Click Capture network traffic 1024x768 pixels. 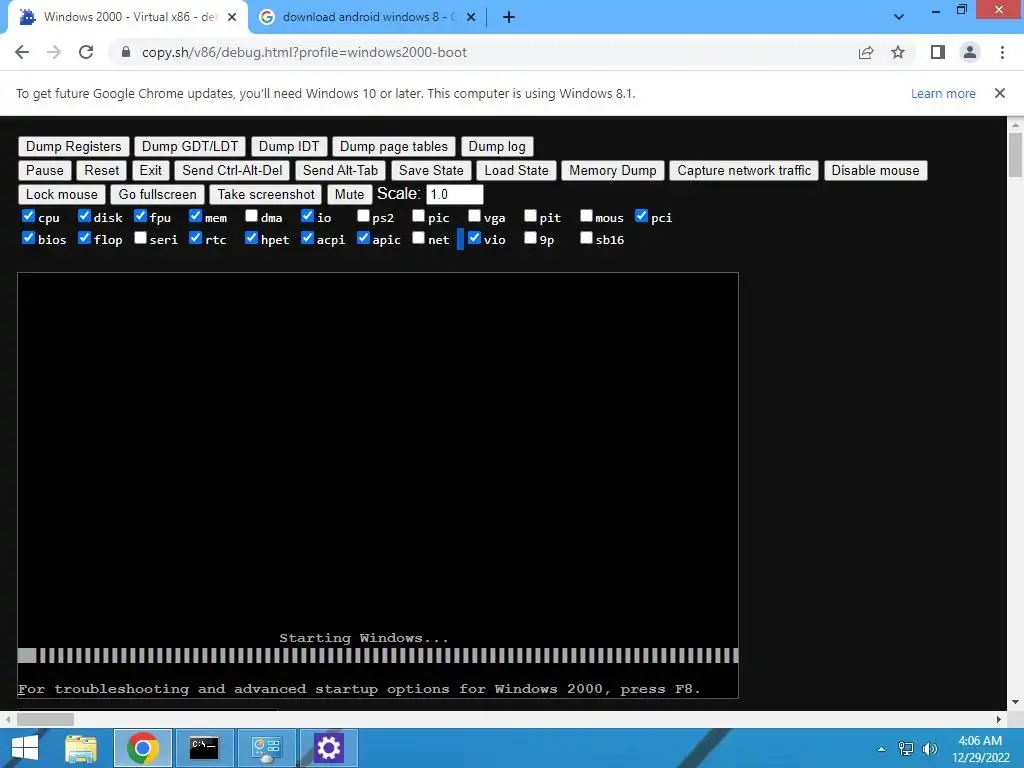pos(744,170)
